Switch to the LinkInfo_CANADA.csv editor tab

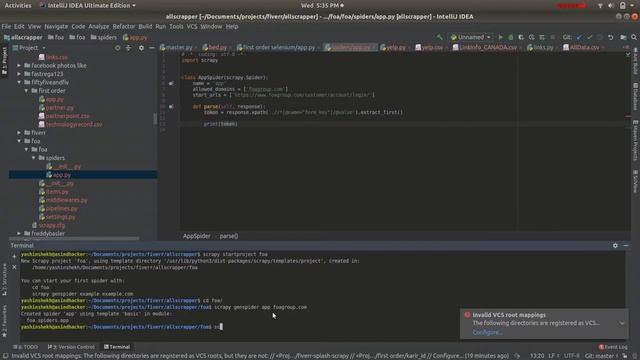(x=484, y=48)
